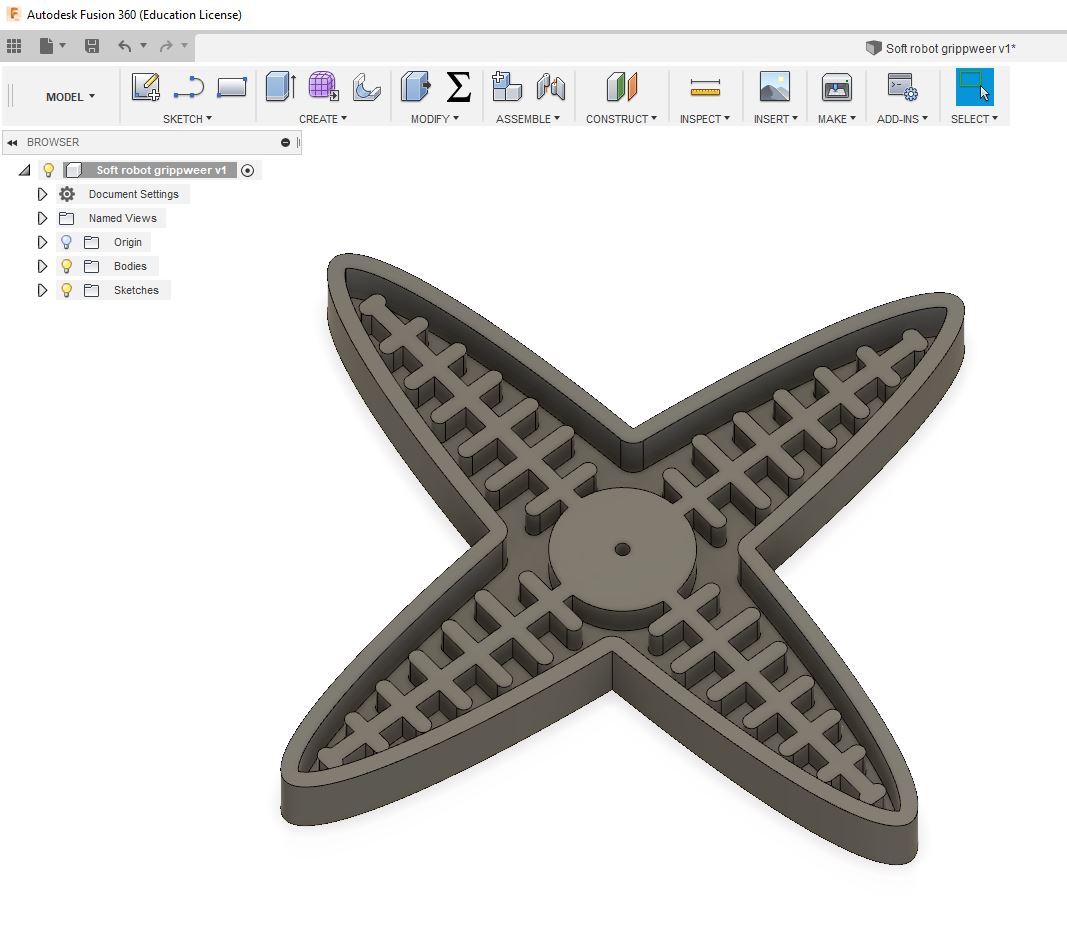Select the Offset Plane construct tool
The width and height of the screenshot is (1067, 934).
621,86
